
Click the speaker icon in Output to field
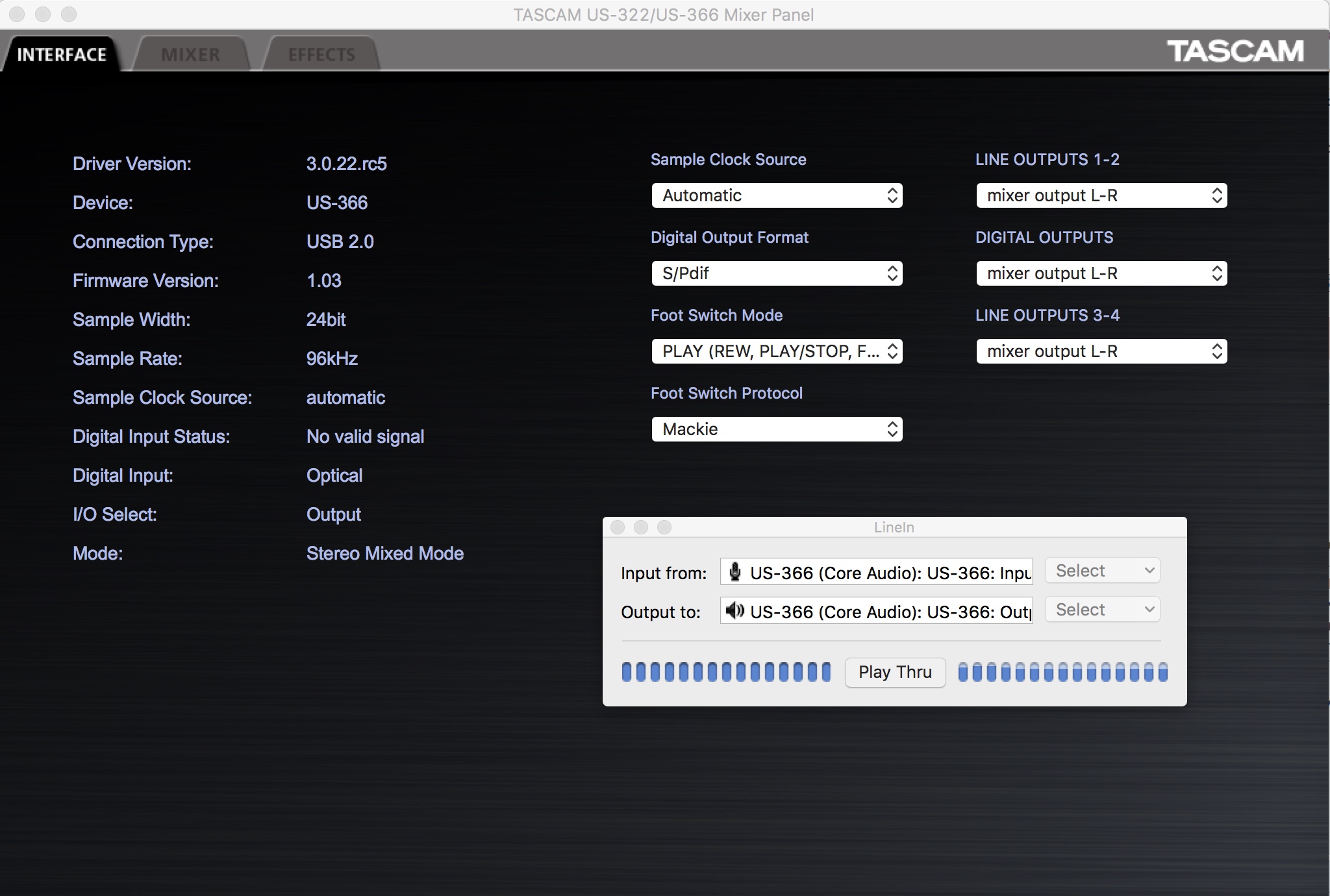(x=734, y=611)
